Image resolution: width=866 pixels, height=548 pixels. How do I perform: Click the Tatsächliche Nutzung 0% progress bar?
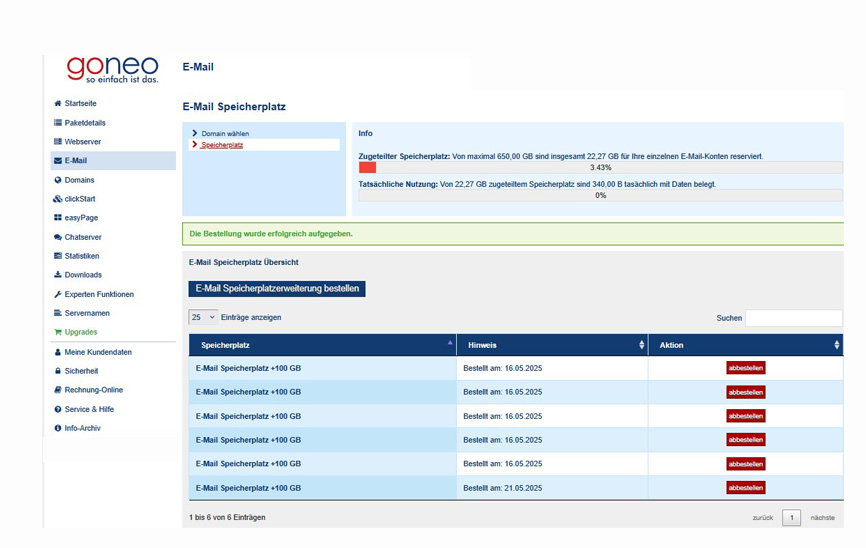coord(600,196)
